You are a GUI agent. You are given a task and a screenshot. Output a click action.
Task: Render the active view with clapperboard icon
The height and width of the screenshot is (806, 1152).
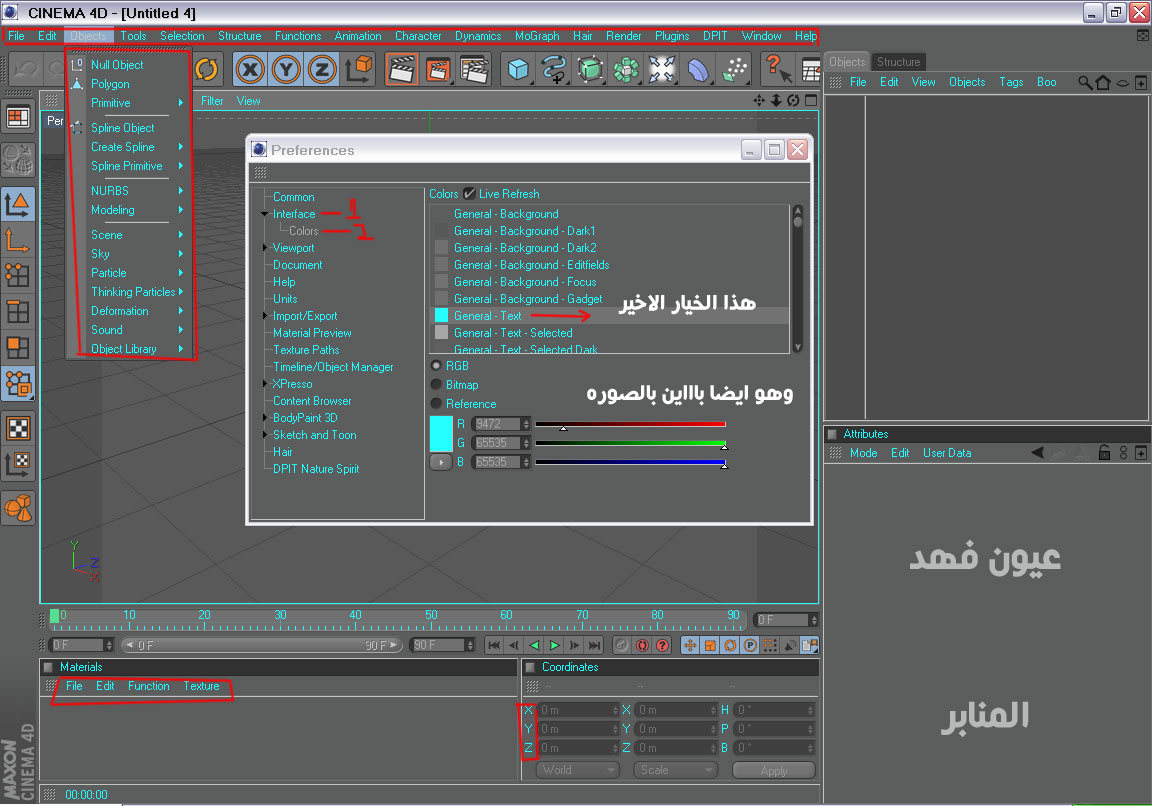pos(402,70)
